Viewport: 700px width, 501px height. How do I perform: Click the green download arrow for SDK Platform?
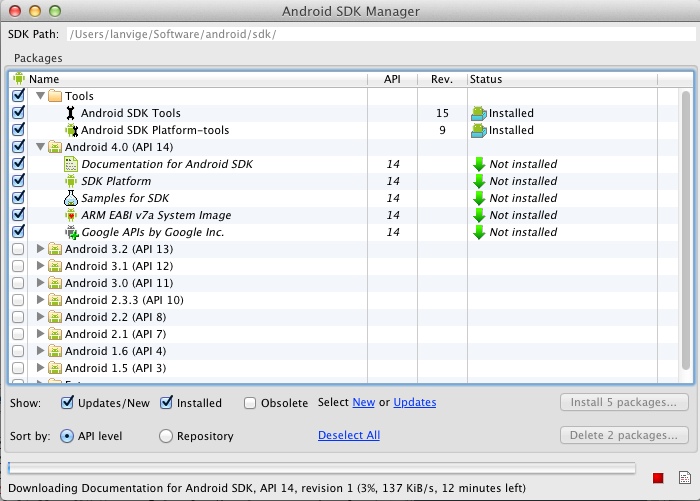click(x=479, y=181)
